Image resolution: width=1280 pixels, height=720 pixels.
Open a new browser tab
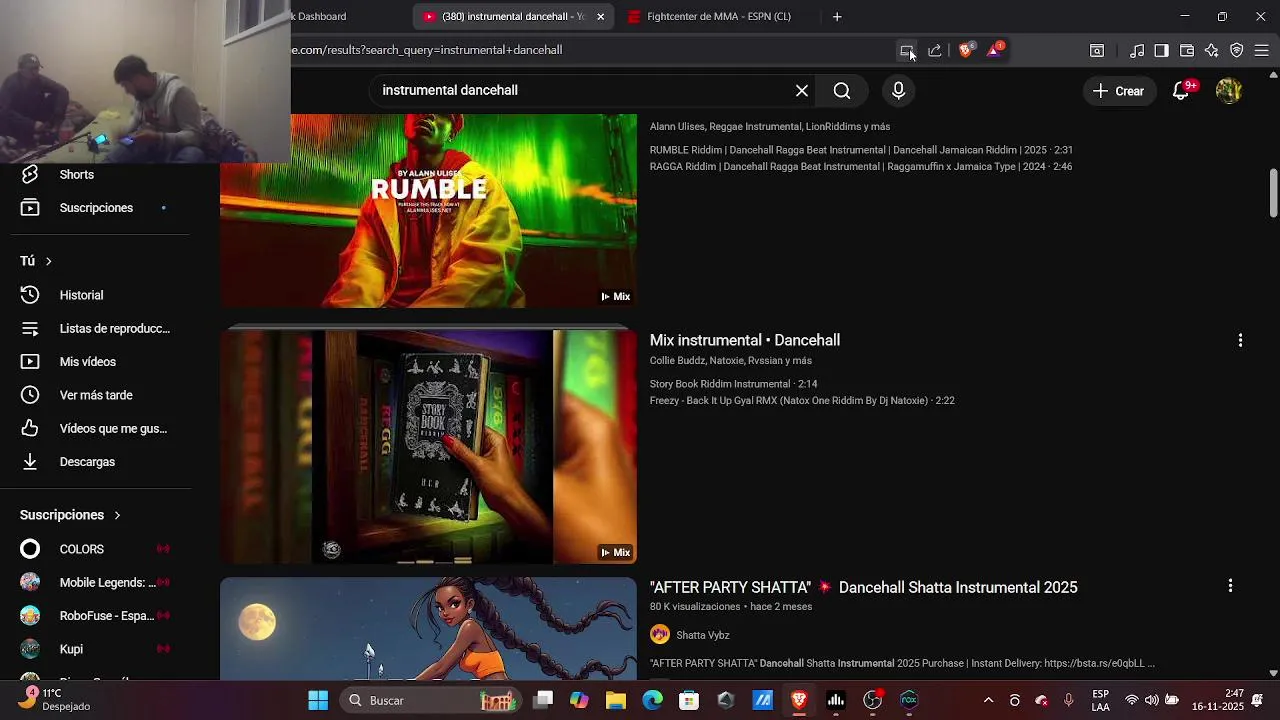pos(837,17)
